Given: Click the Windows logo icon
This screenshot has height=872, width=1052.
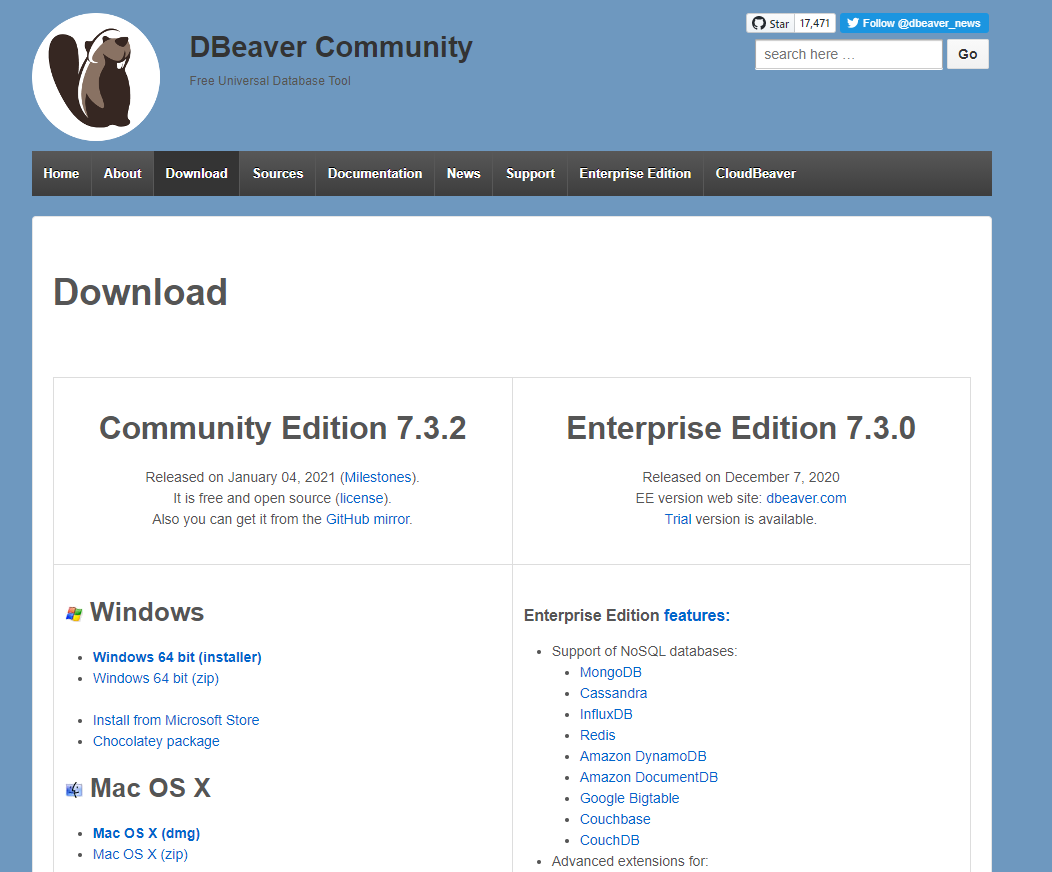Looking at the screenshot, I should point(74,614).
